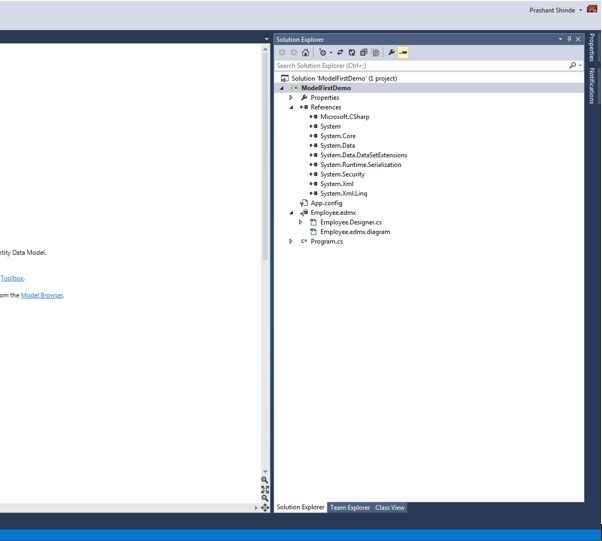Select the Employee.edmx file
Viewport: 602px width, 541px height.
tap(333, 213)
